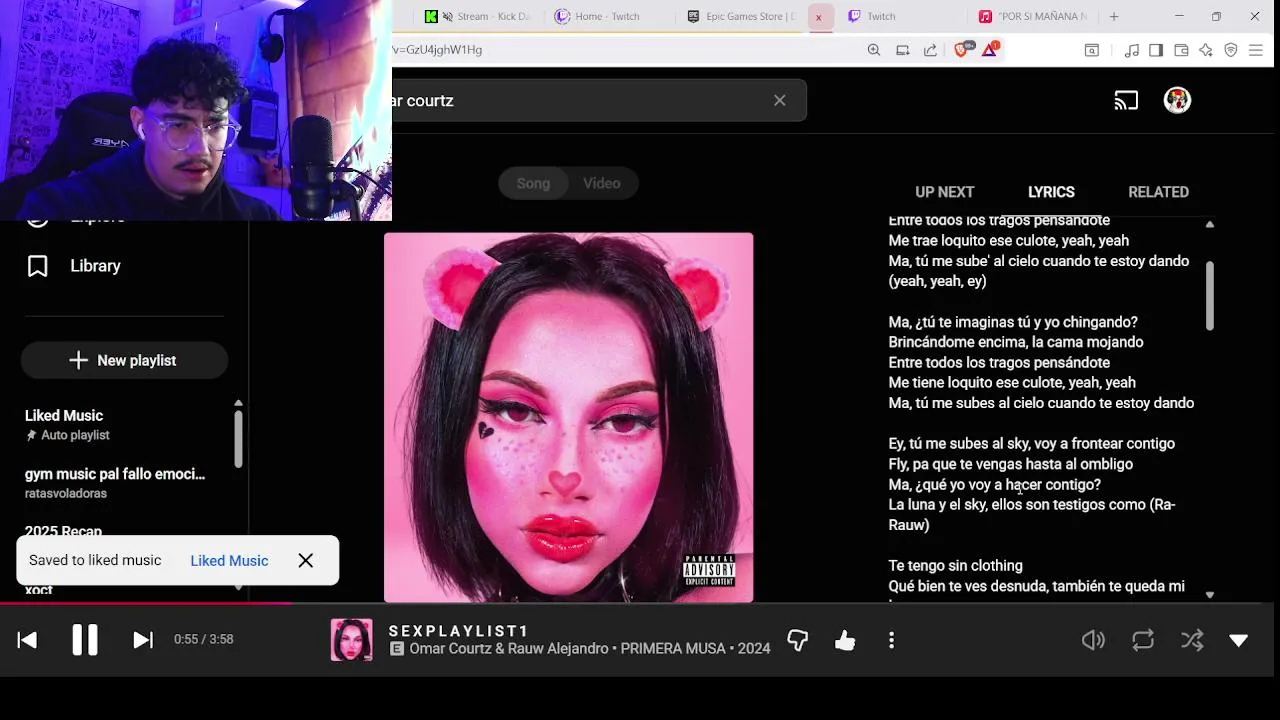Click the Brave Rewards triangle icon

pos(989,50)
